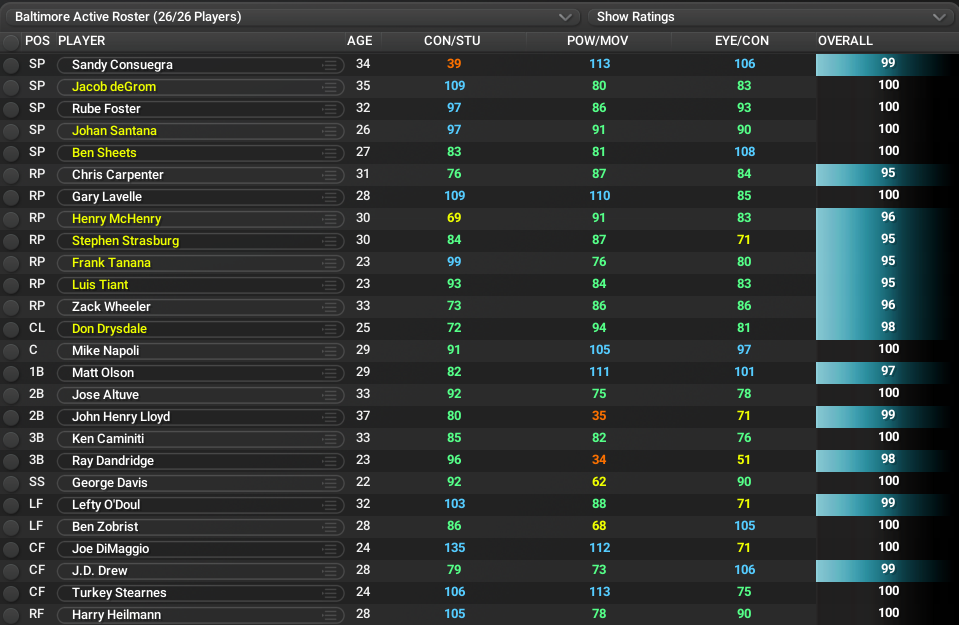Sort by the OVERALL column header
This screenshot has height=625, width=959.
[845, 41]
